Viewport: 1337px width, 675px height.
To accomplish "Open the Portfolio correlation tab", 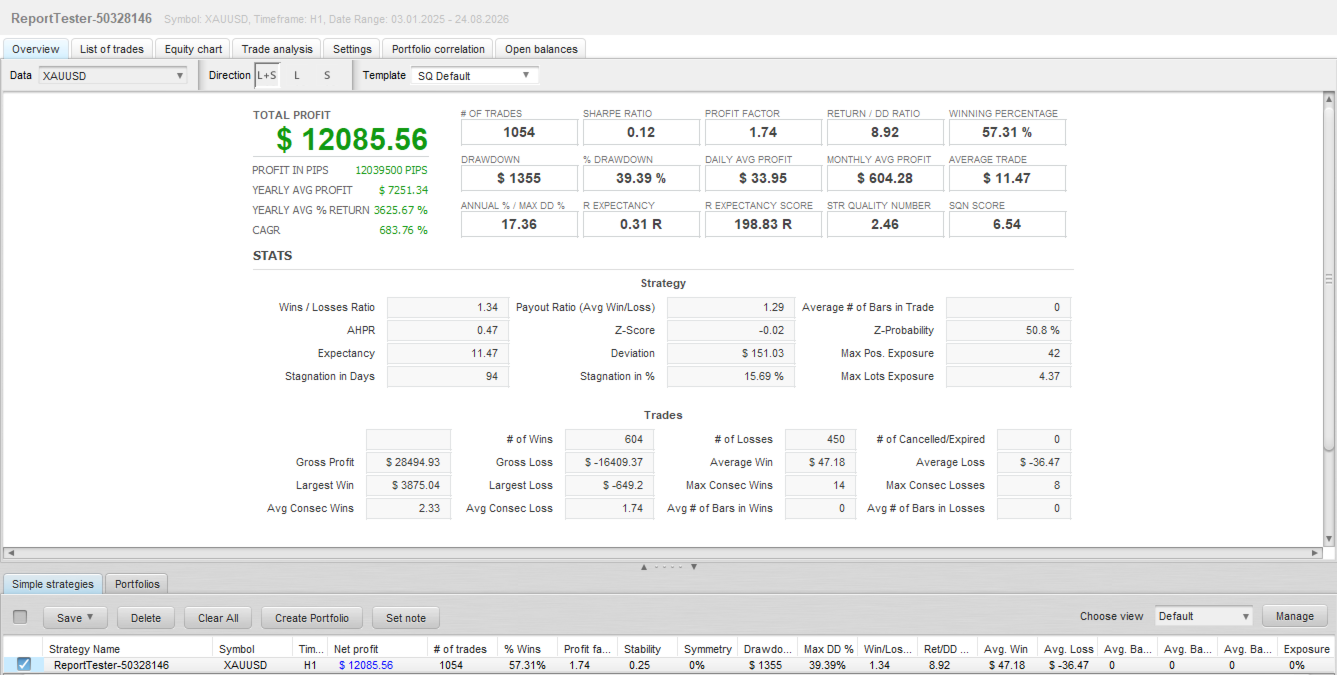I will coord(438,49).
